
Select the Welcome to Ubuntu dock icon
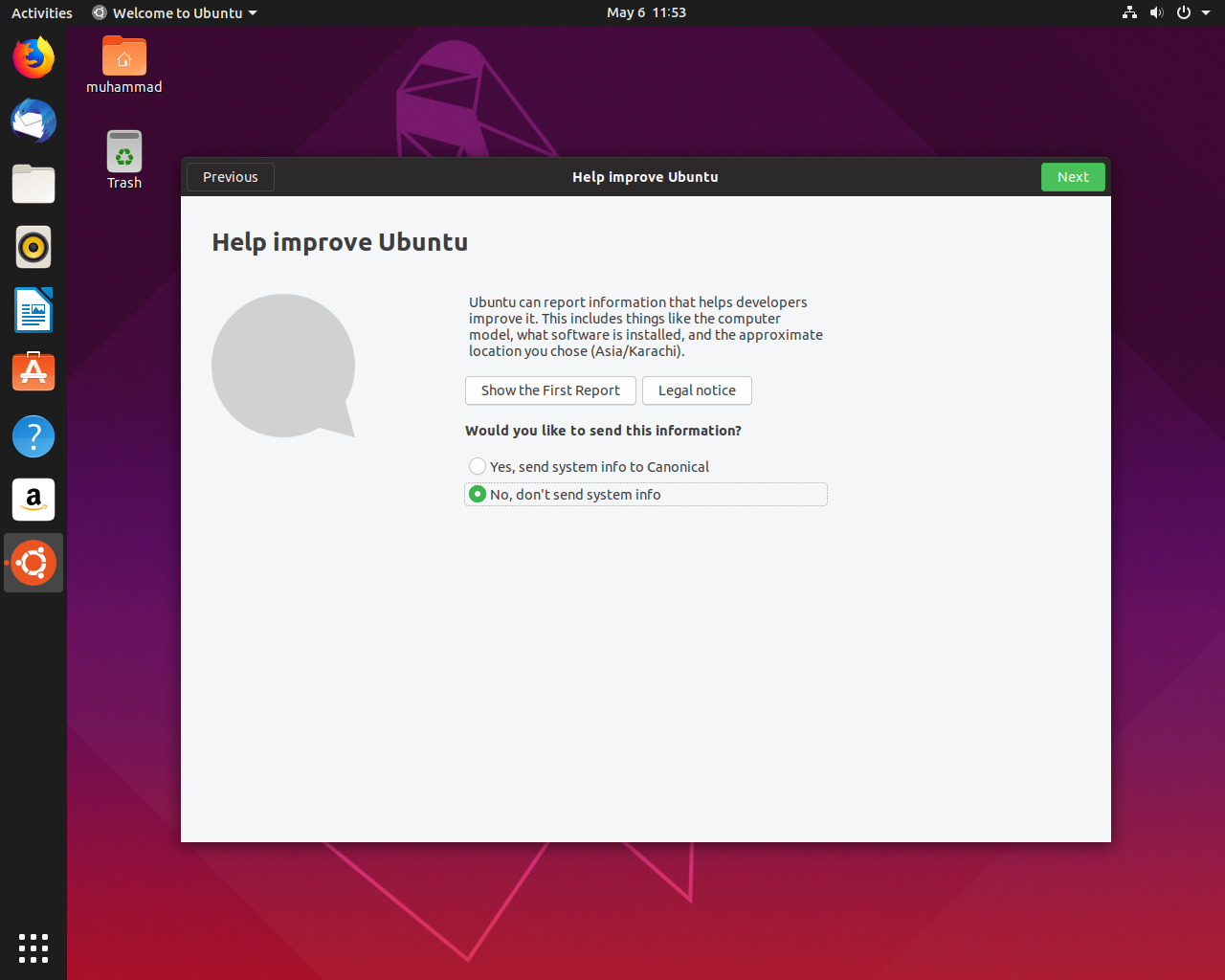[x=33, y=563]
